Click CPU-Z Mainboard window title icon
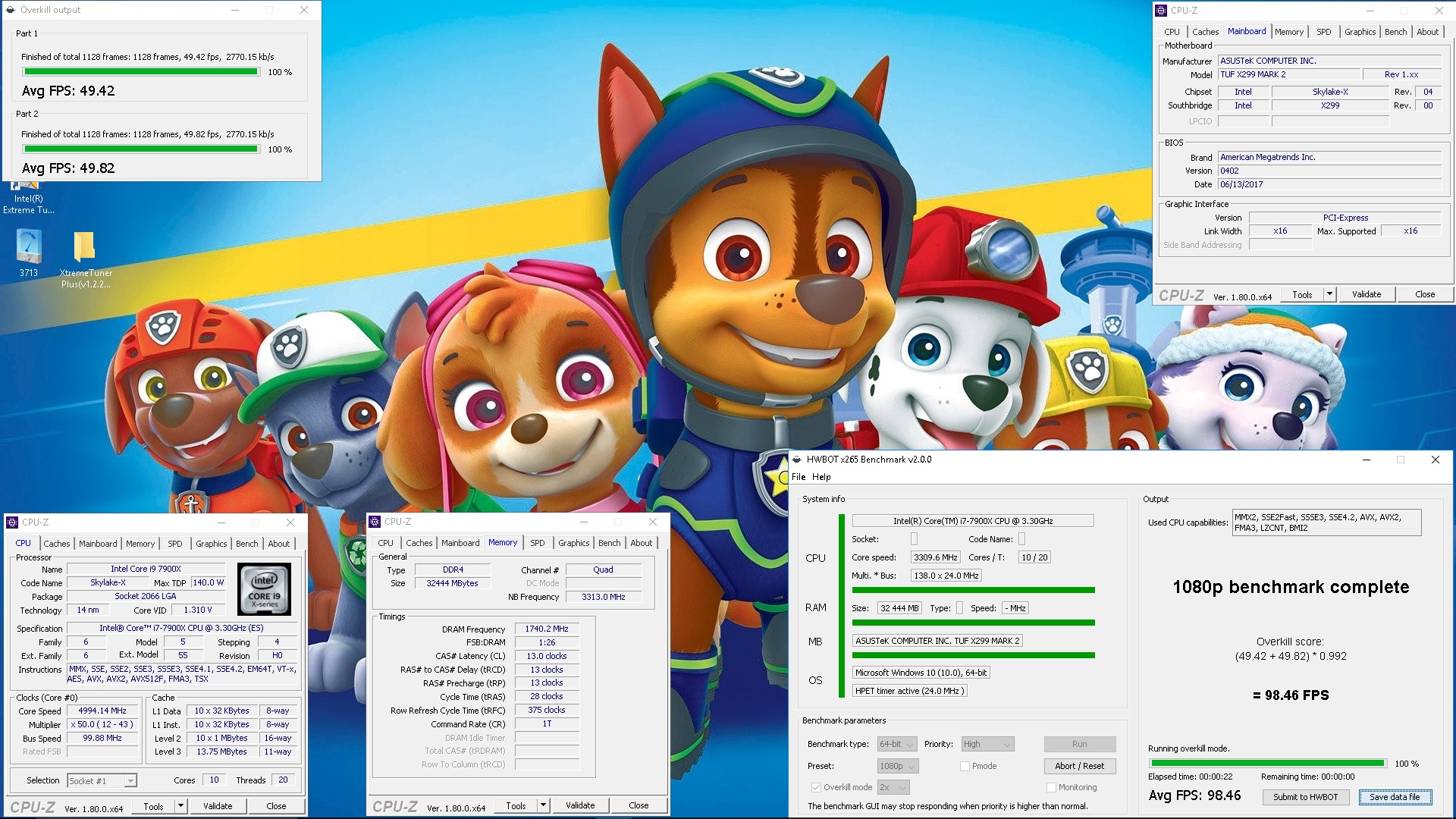The width and height of the screenshot is (1456, 819). point(1161,11)
